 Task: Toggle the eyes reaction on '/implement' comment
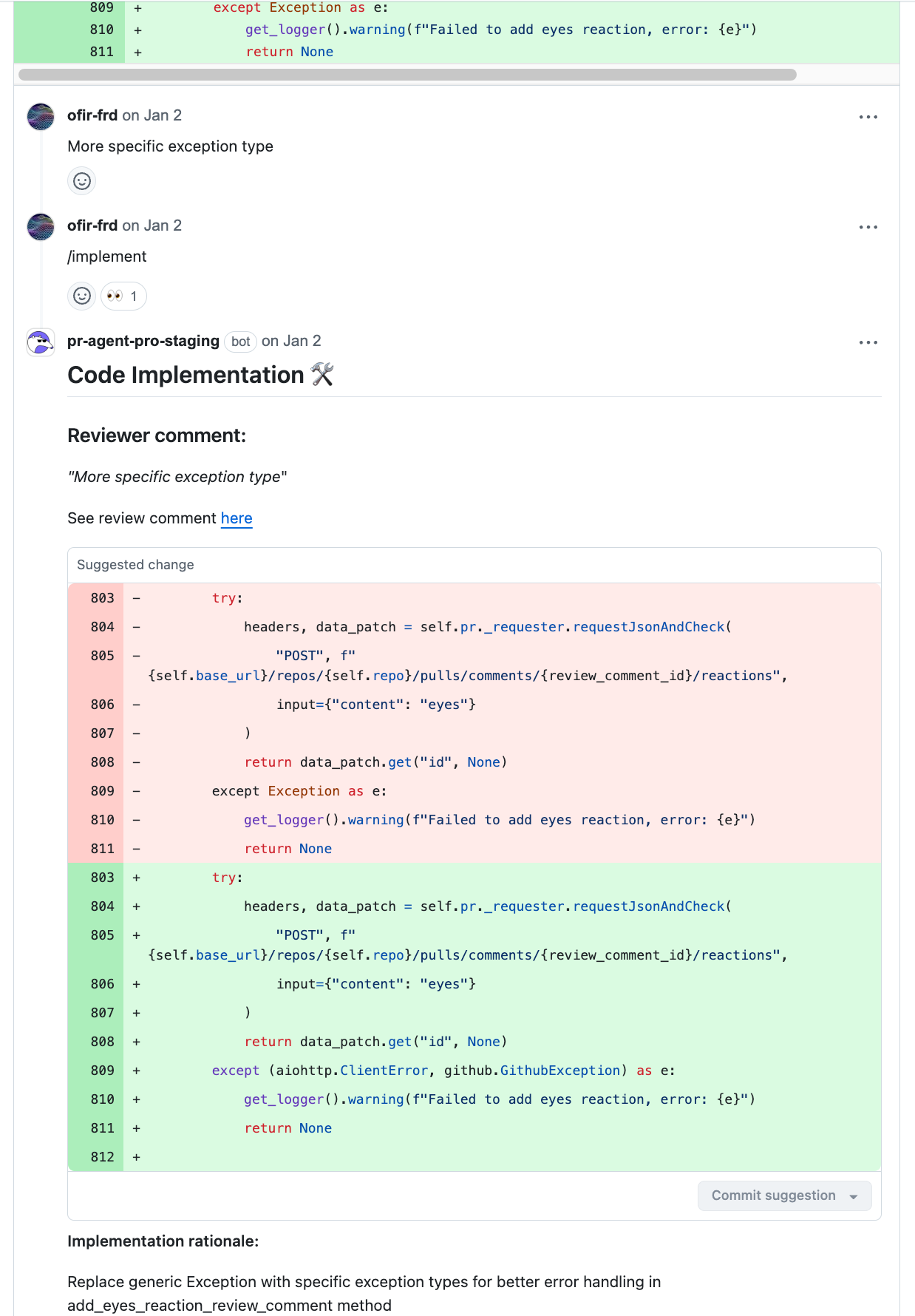coord(123,296)
